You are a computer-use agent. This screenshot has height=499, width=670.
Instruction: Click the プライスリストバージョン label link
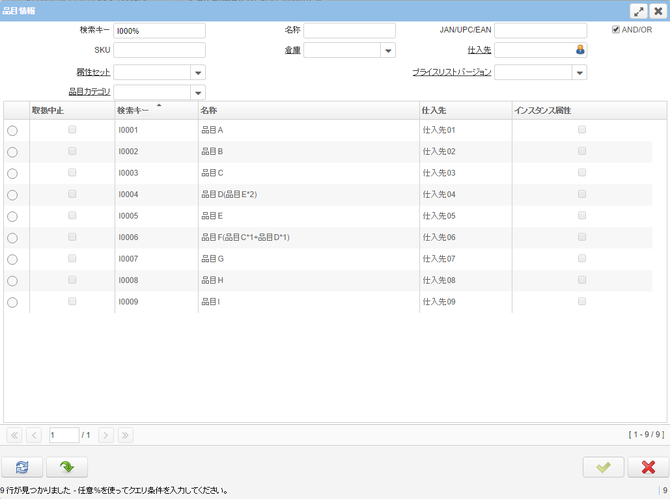pyautogui.click(x=452, y=72)
